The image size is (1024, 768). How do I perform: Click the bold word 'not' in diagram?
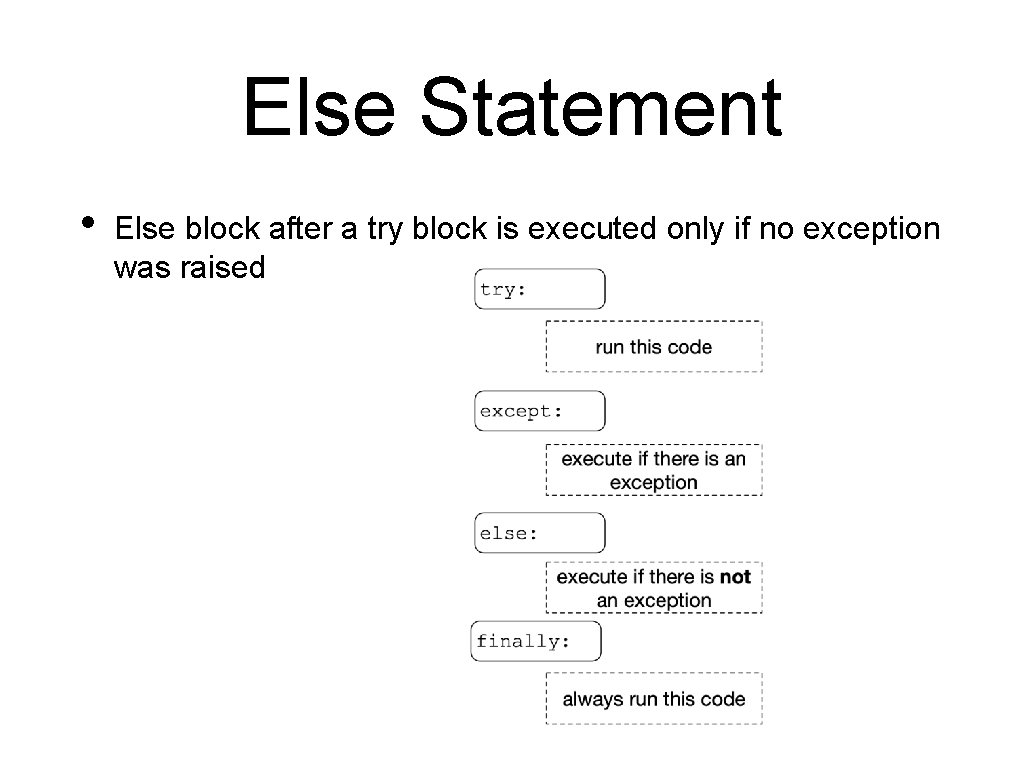[735, 577]
